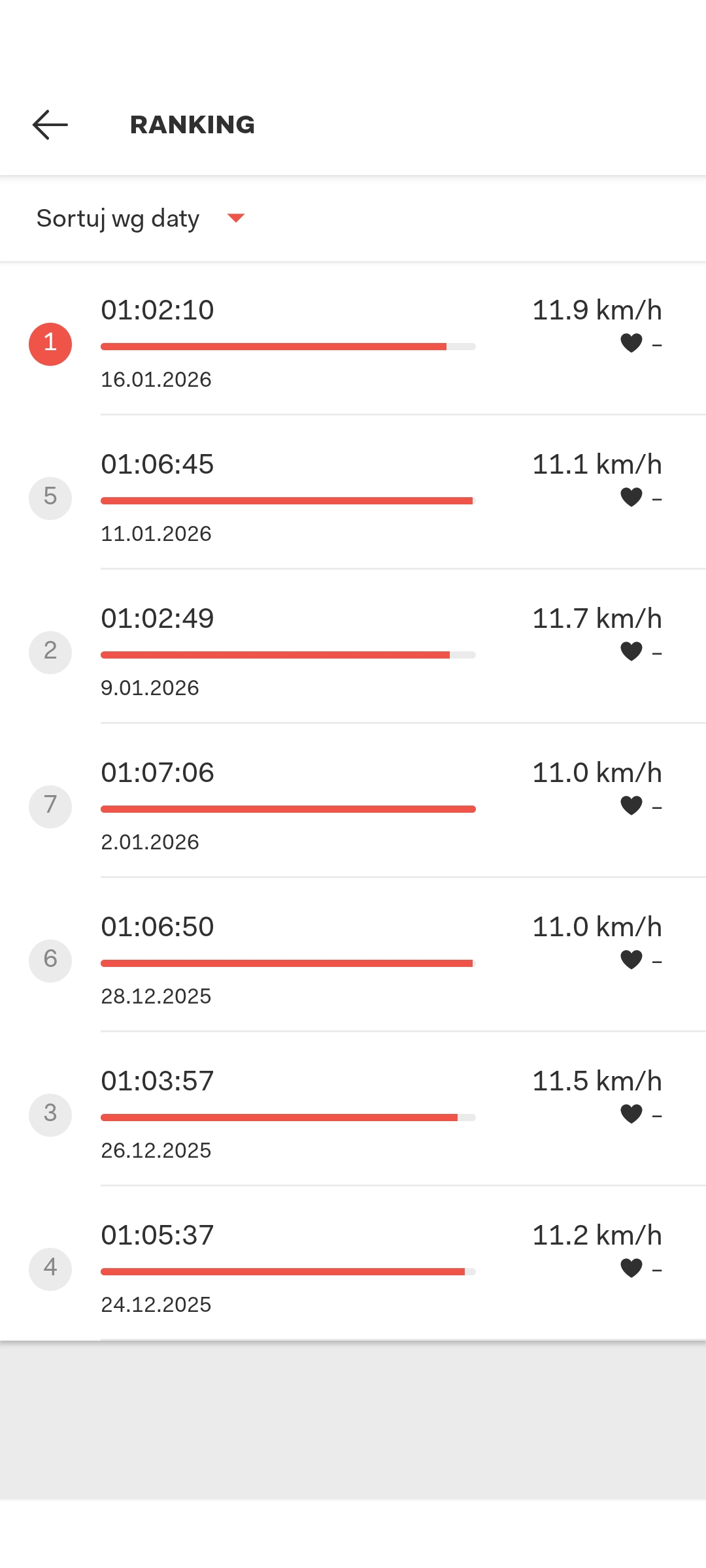Screen dimensions: 706x1568
Task: Click the rank 5 circle badge
Action: tap(50, 498)
